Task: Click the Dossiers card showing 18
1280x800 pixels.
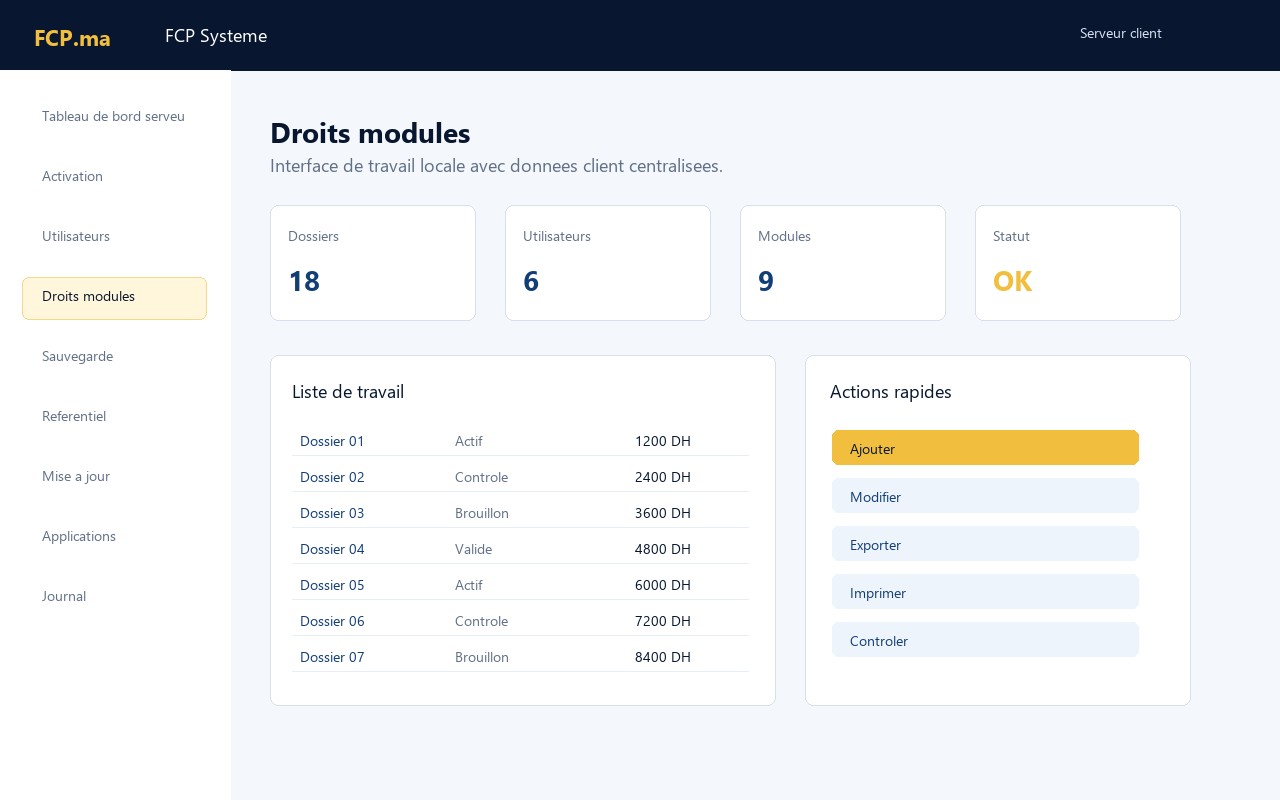Action: (373, 263)
